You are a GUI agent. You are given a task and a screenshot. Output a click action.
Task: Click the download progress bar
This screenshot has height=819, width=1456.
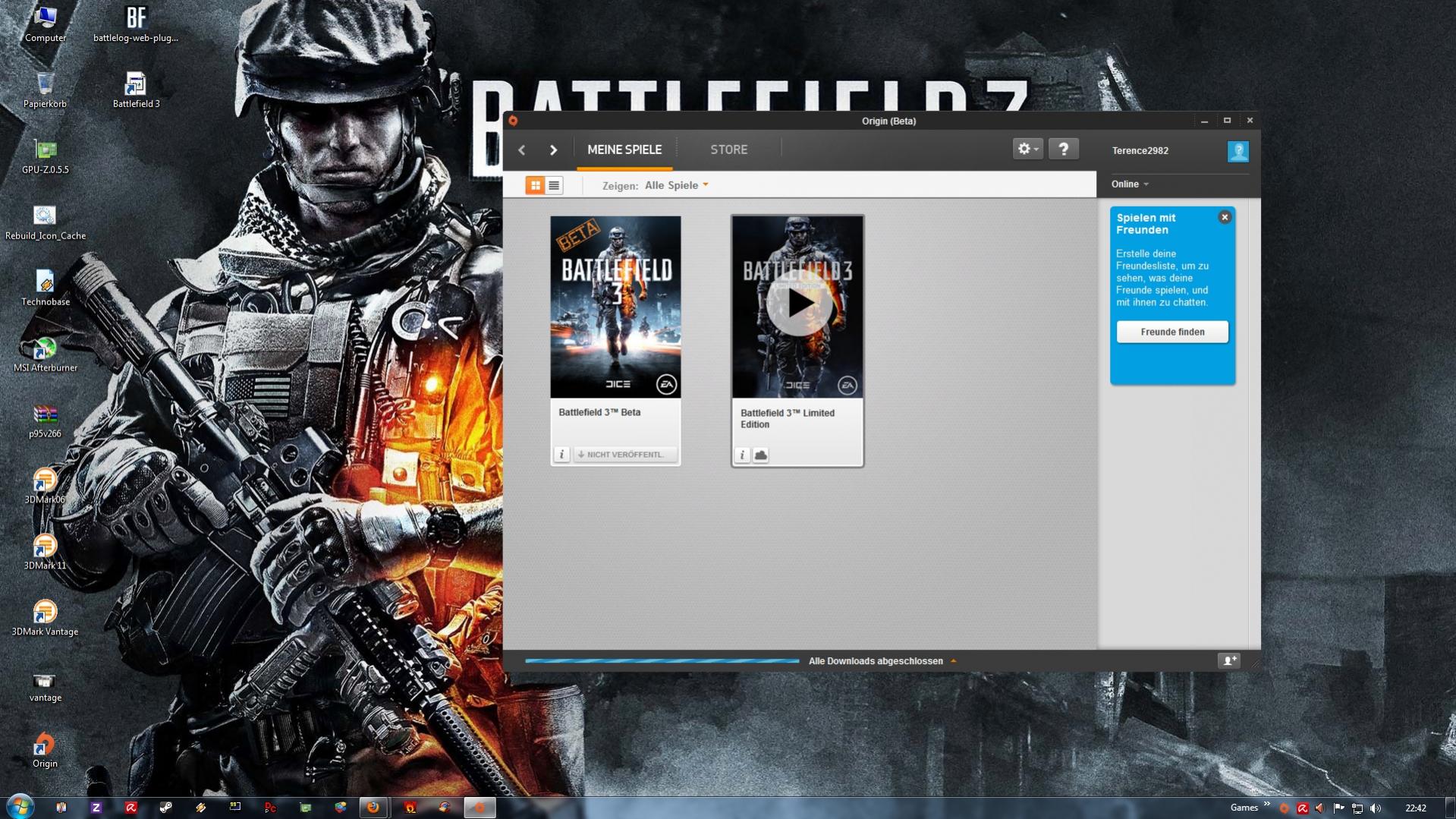(662, 661)
